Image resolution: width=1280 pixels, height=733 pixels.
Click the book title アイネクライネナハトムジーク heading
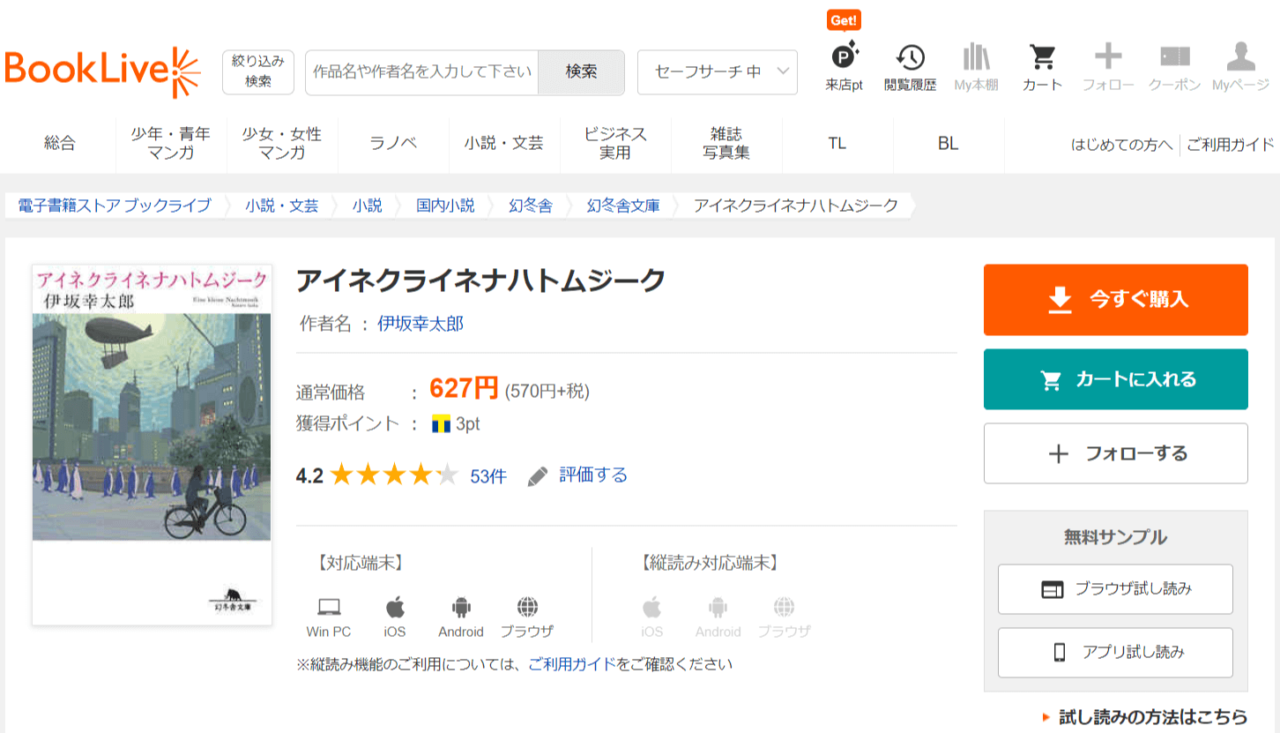click(481, 281)
